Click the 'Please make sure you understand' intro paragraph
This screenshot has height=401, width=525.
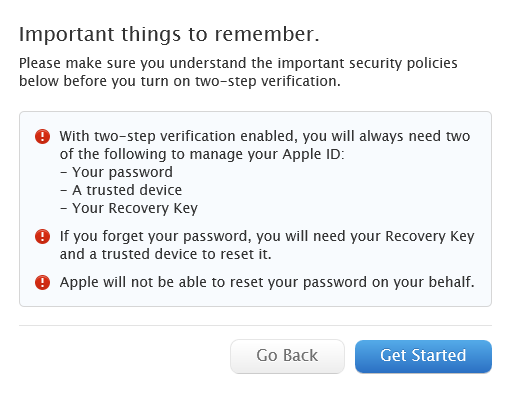[x=238, y=72]
